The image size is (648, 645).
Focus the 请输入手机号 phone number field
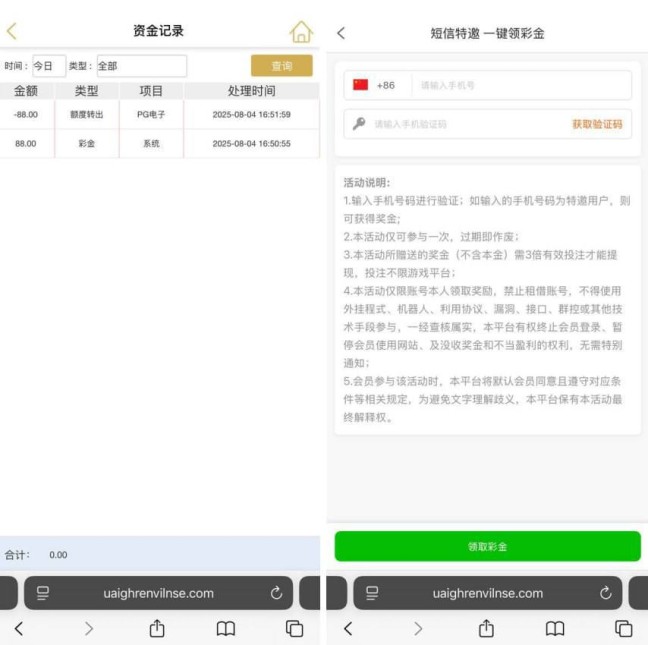[520, 85]
